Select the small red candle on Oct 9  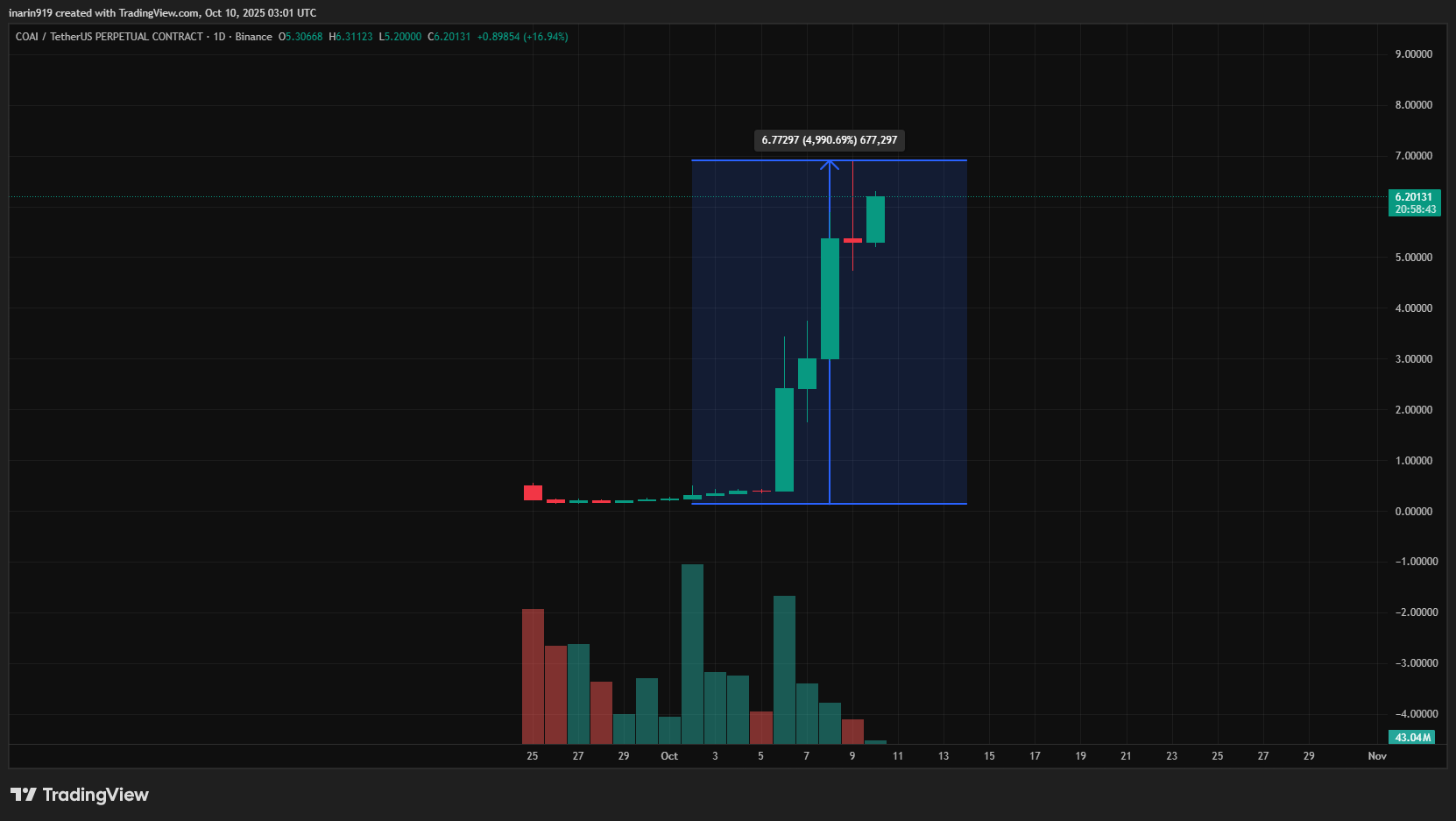(x=852, y=240)
